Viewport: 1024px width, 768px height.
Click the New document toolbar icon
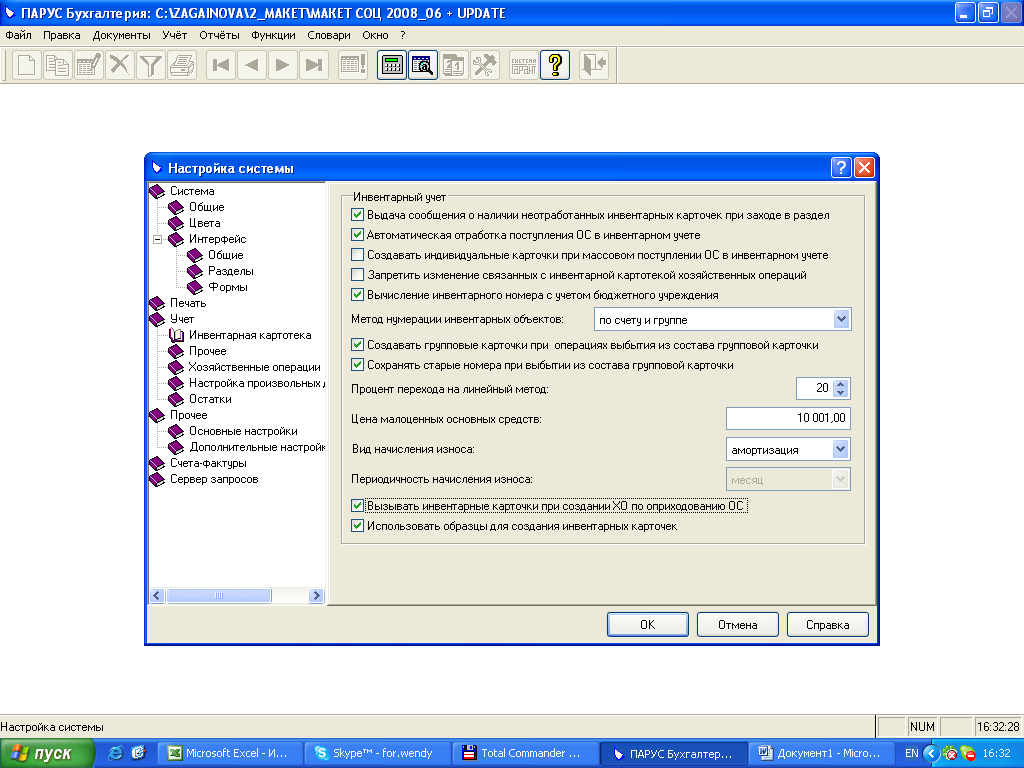point(26,65)
